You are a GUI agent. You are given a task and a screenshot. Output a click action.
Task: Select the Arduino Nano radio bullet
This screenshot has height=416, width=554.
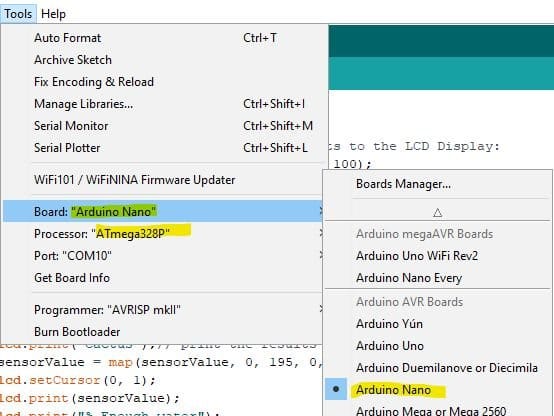pos(336,389)
